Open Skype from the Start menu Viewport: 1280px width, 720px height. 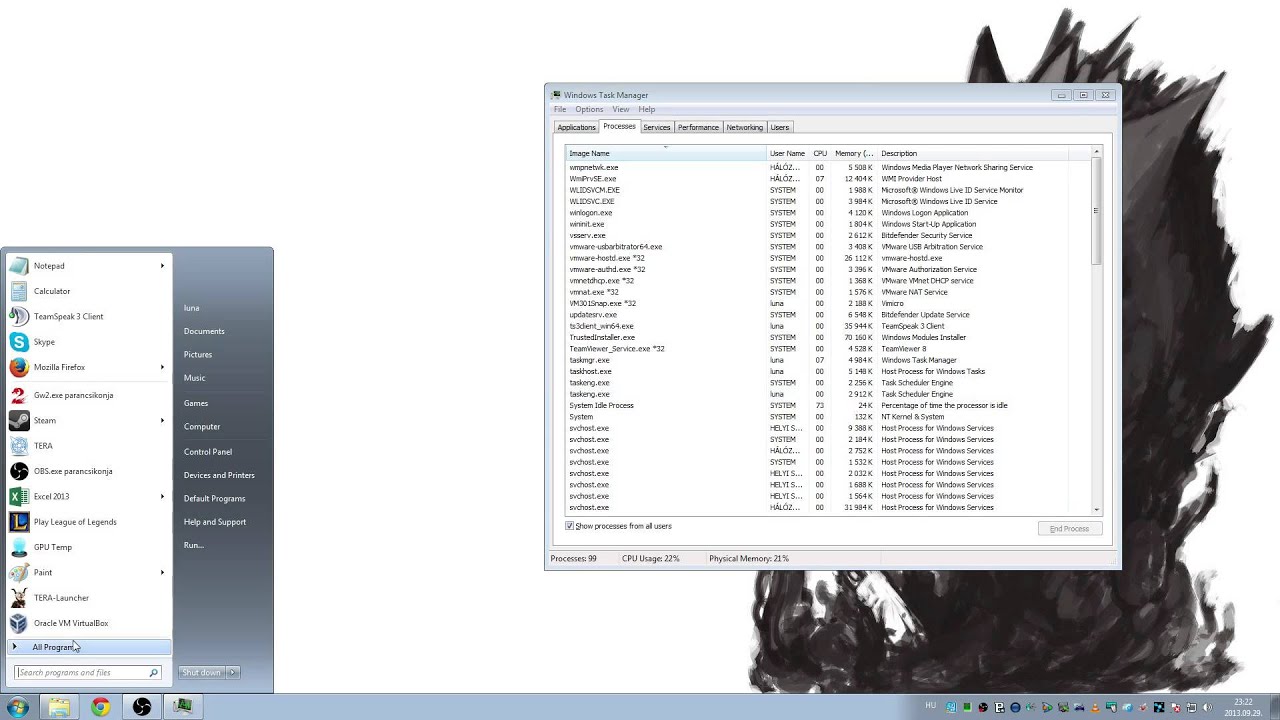43,341
